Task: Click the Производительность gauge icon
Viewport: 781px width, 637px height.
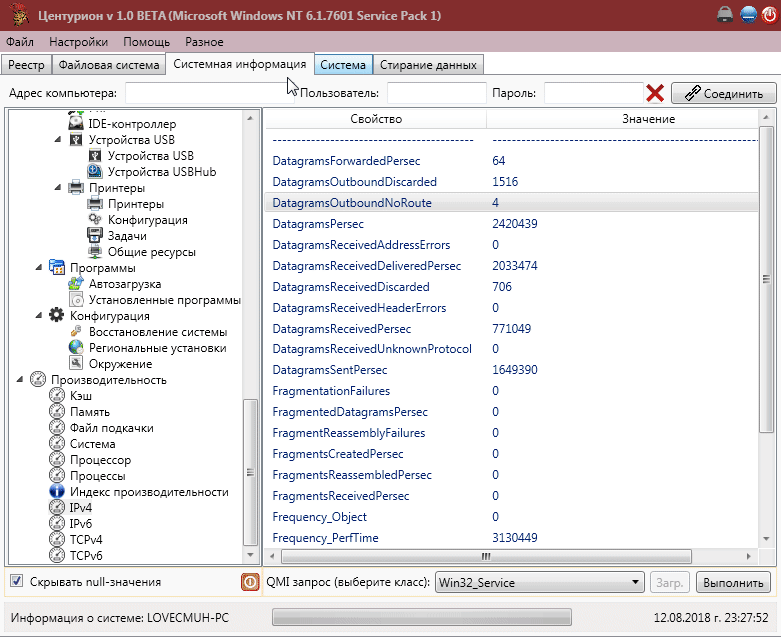Action: click(x=38, y=379)
